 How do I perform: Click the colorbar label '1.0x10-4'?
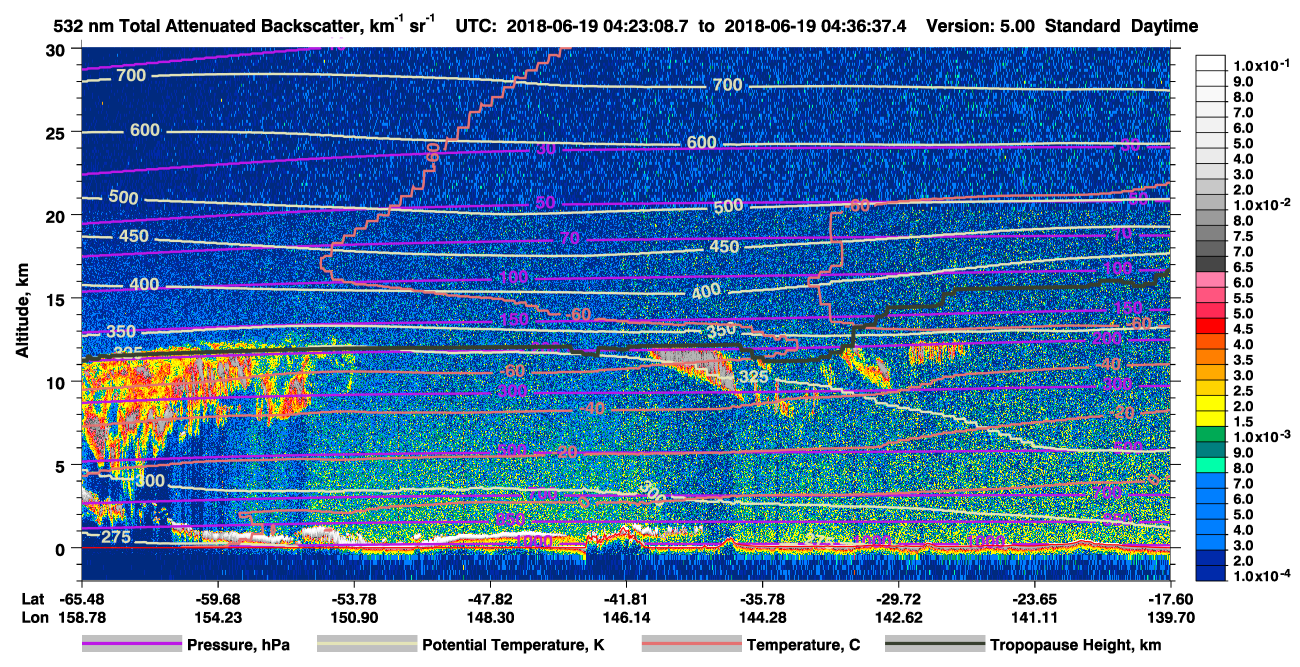tap(1261, 575)
